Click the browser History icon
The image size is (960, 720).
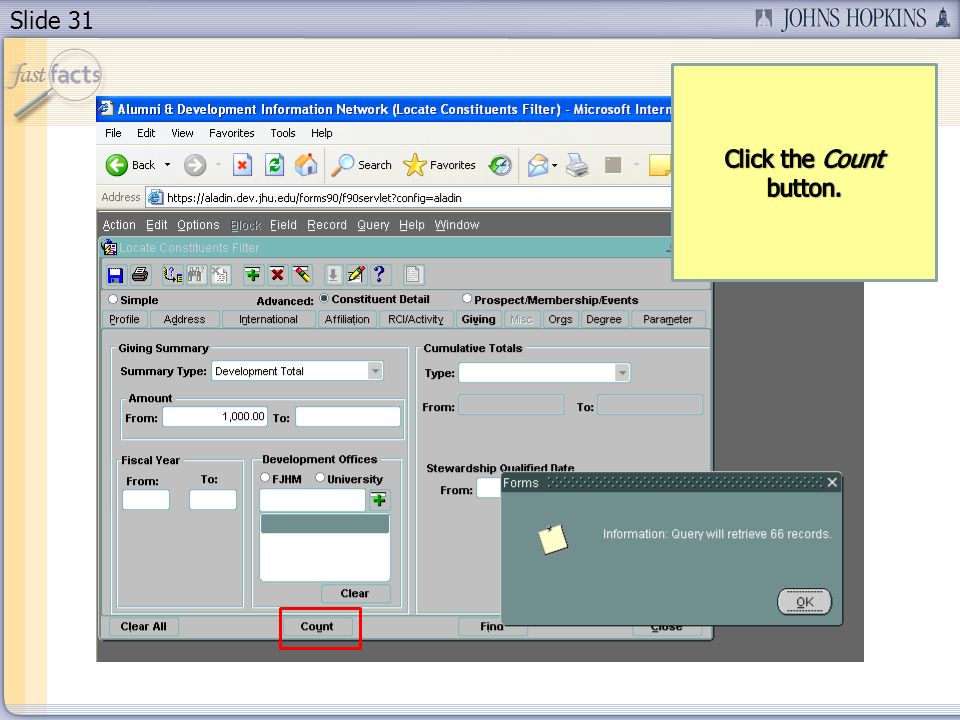pos(500,165)
